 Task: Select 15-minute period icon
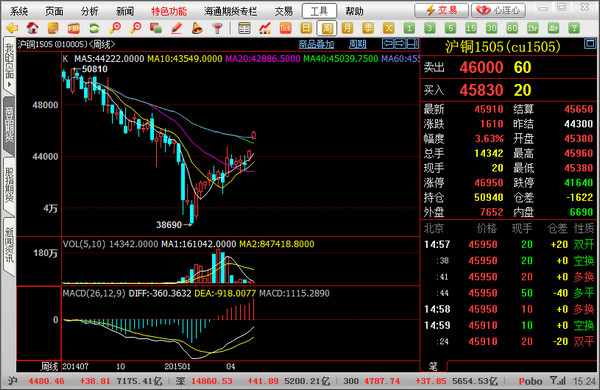pos(471,28)
